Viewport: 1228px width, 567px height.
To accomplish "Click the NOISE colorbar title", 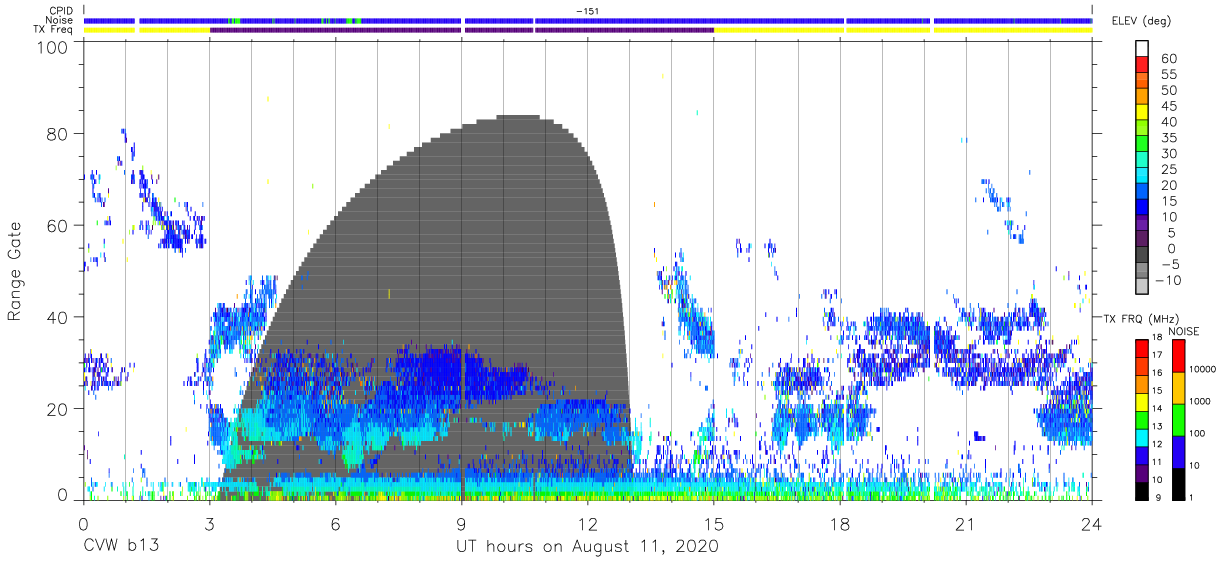I will point(1183,331).
